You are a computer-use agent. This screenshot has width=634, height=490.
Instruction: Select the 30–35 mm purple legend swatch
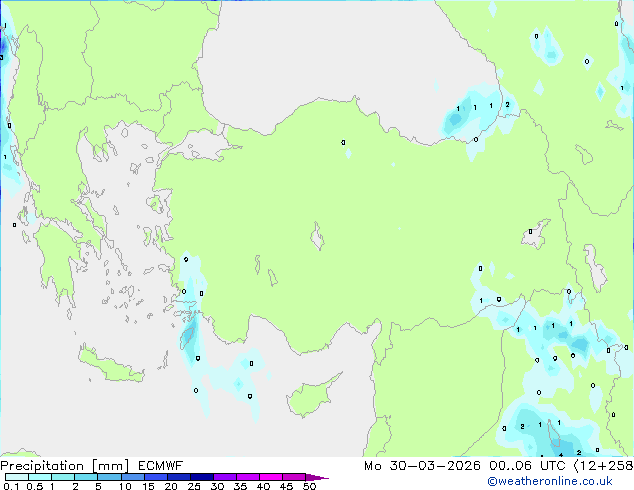click(224, 477)
